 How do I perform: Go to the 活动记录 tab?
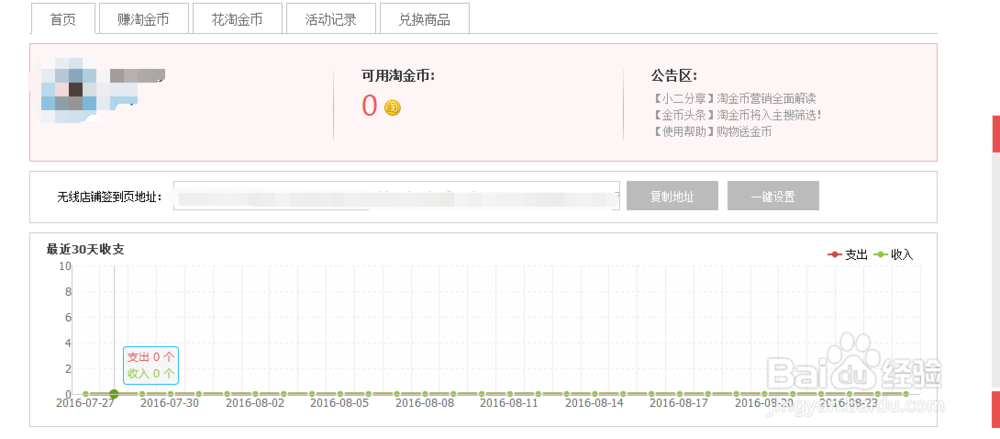[331, 19]
